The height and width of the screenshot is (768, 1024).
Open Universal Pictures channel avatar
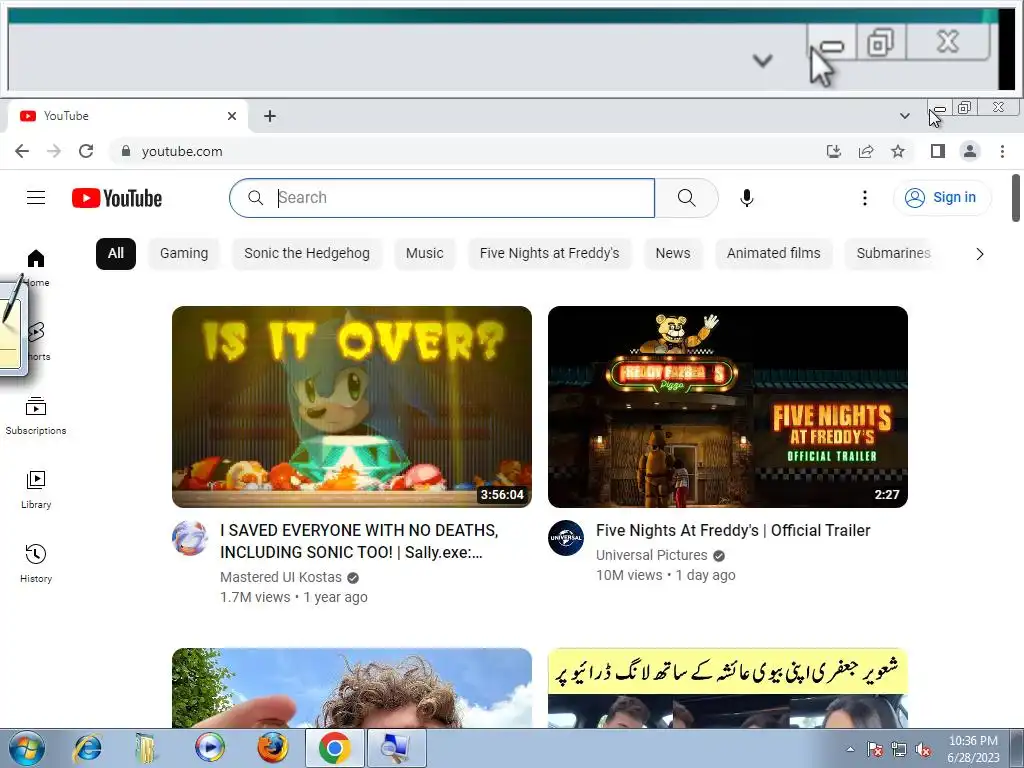566,538
